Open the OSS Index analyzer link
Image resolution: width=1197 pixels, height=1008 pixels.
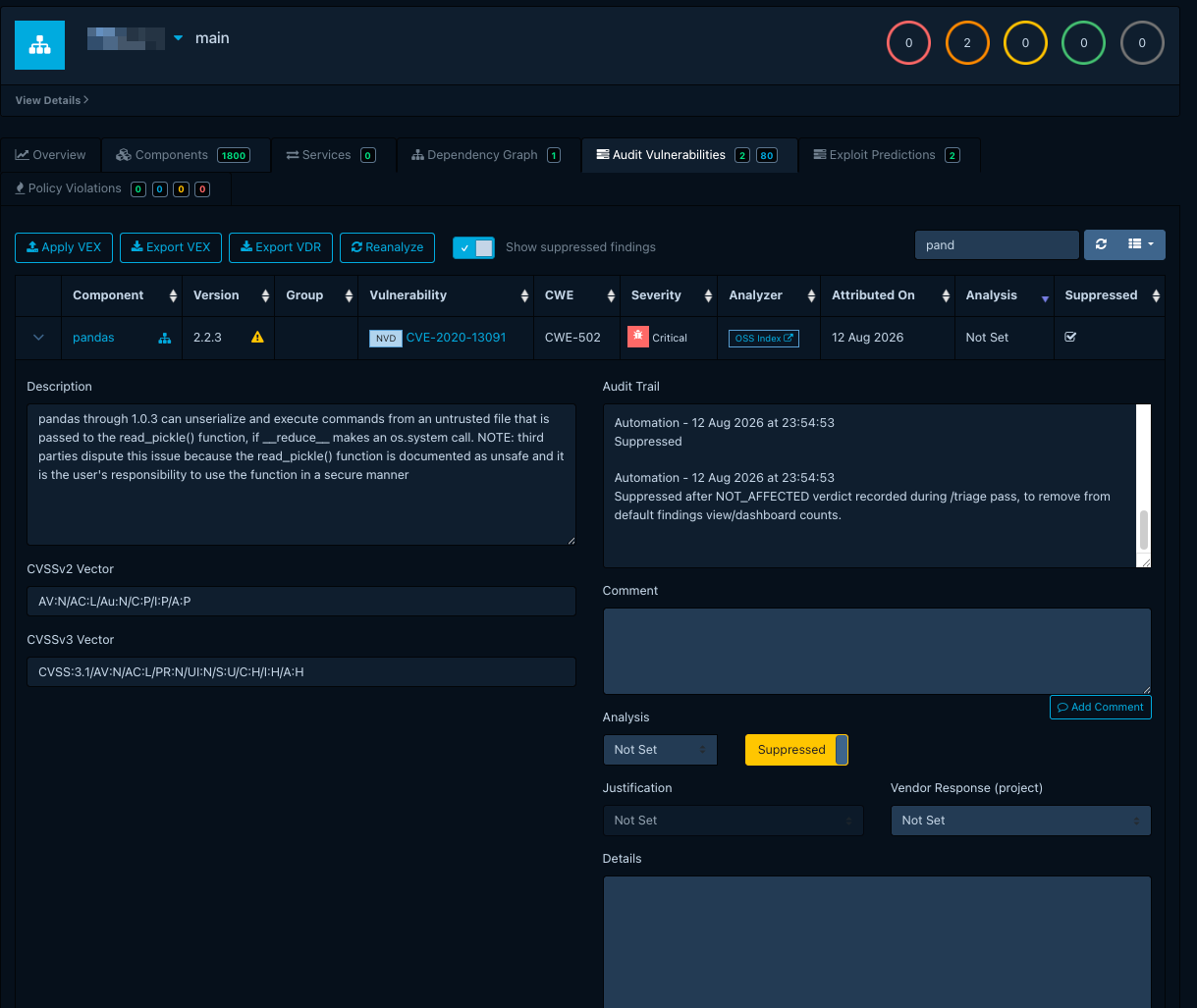point(764,339)
